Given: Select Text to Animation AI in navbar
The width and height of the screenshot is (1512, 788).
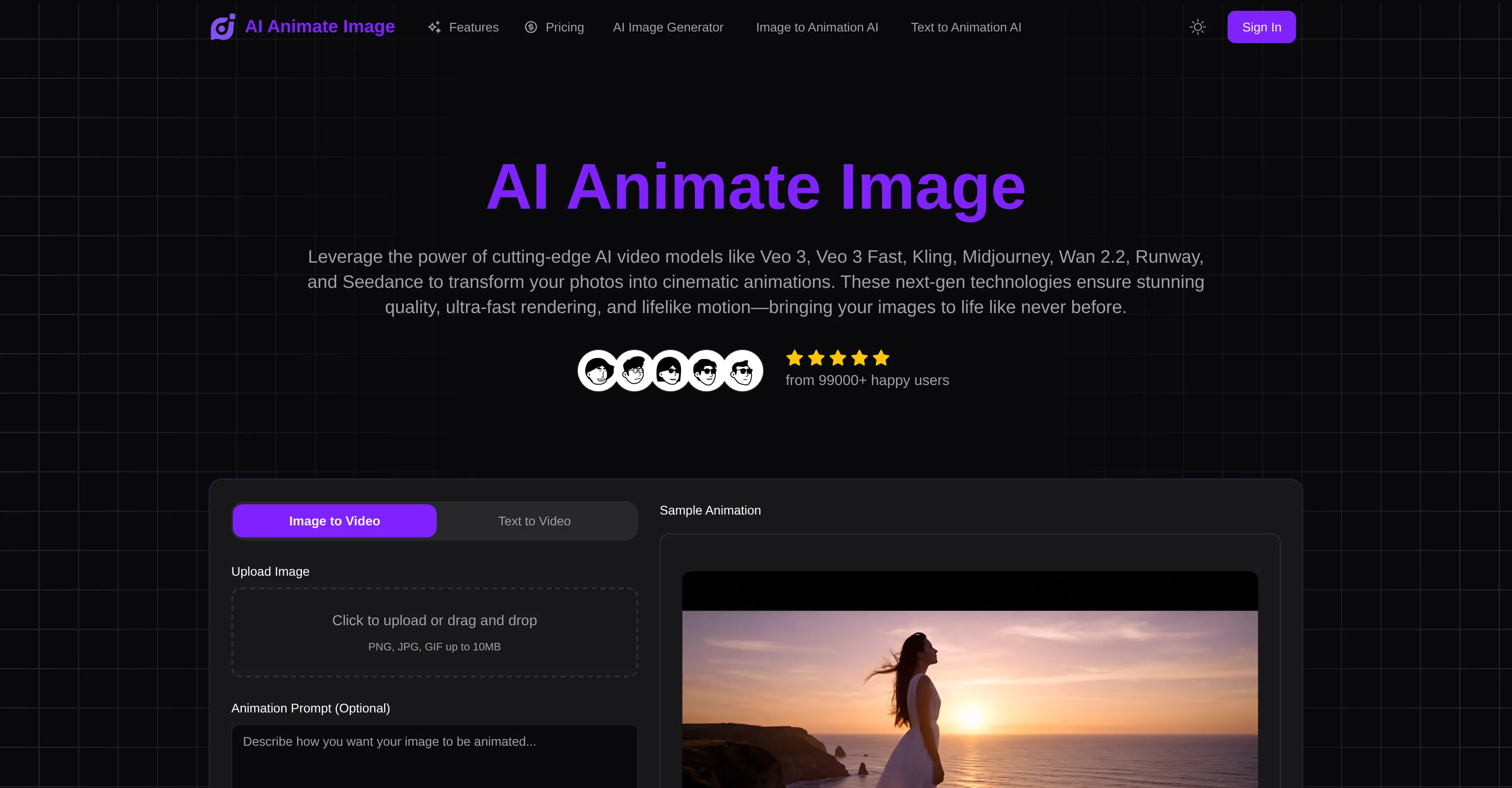Looking at the screenshot, I should (x=966, y=27).
